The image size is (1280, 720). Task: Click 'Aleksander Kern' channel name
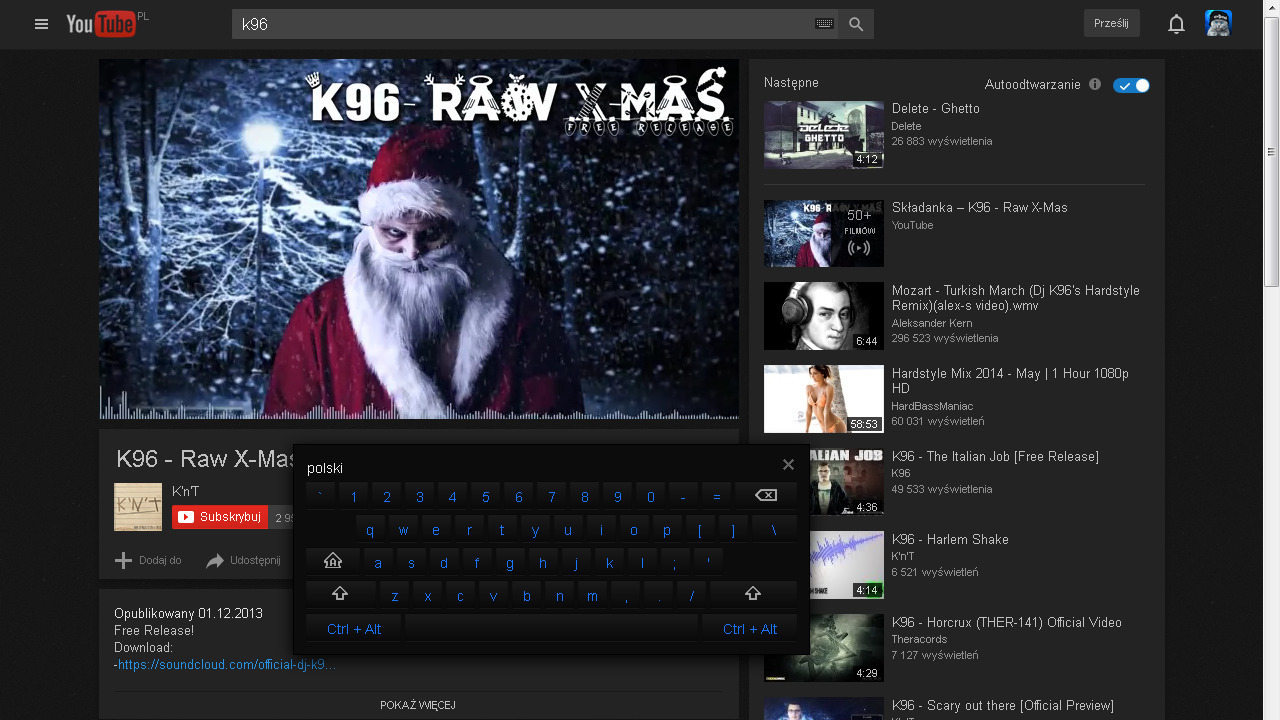[930, 323]
